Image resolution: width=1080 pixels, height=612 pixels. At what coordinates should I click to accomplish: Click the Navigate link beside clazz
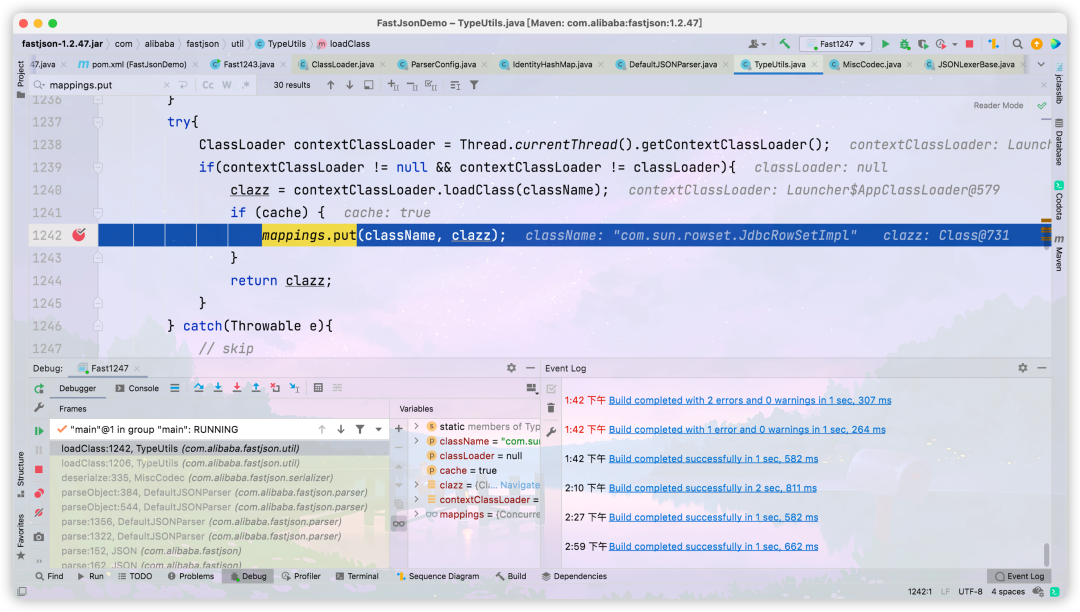click(x=520, y=485)
